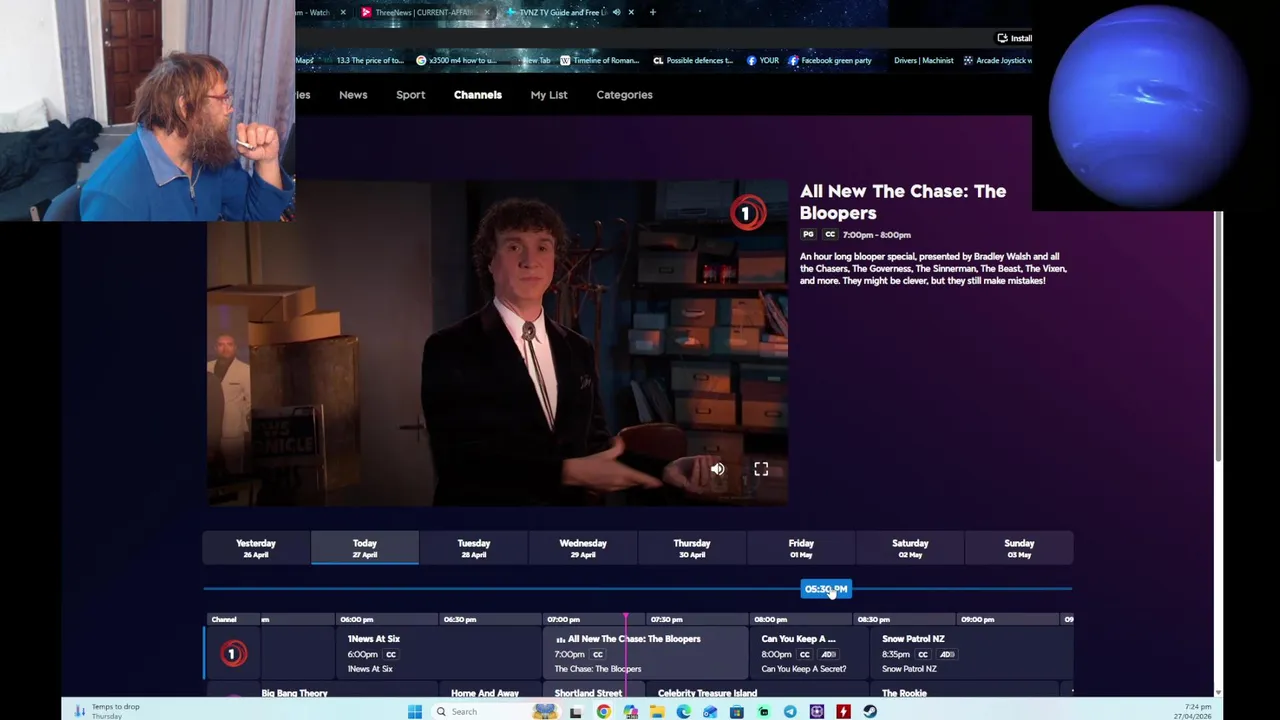Open the YOUR Facebook bookmark
The width and height of the screenshot is (1280, 720).
tap(762, 60)
